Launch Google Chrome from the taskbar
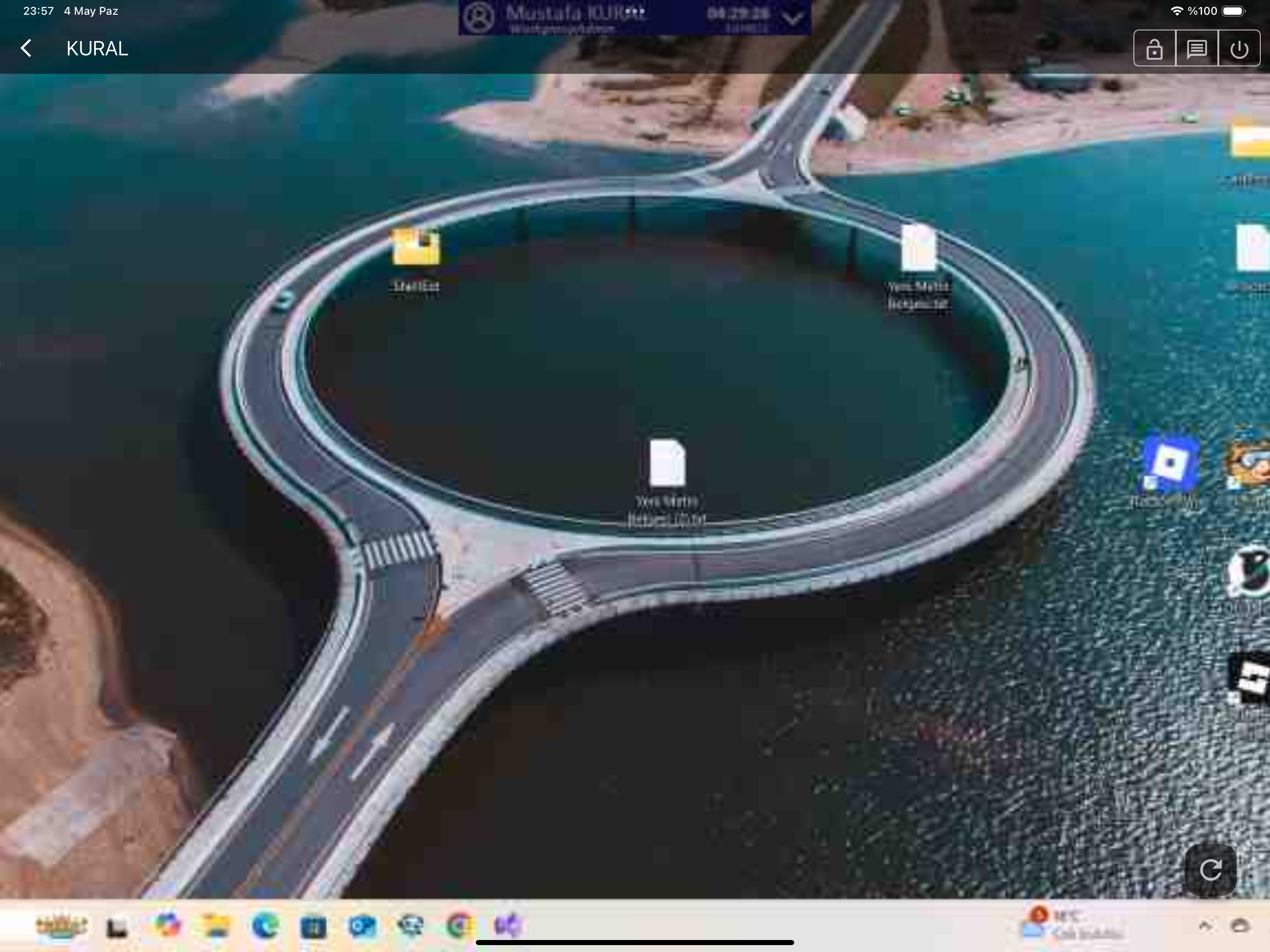The width and height of the screenshot is (1270, 952). tap(459, 926)
